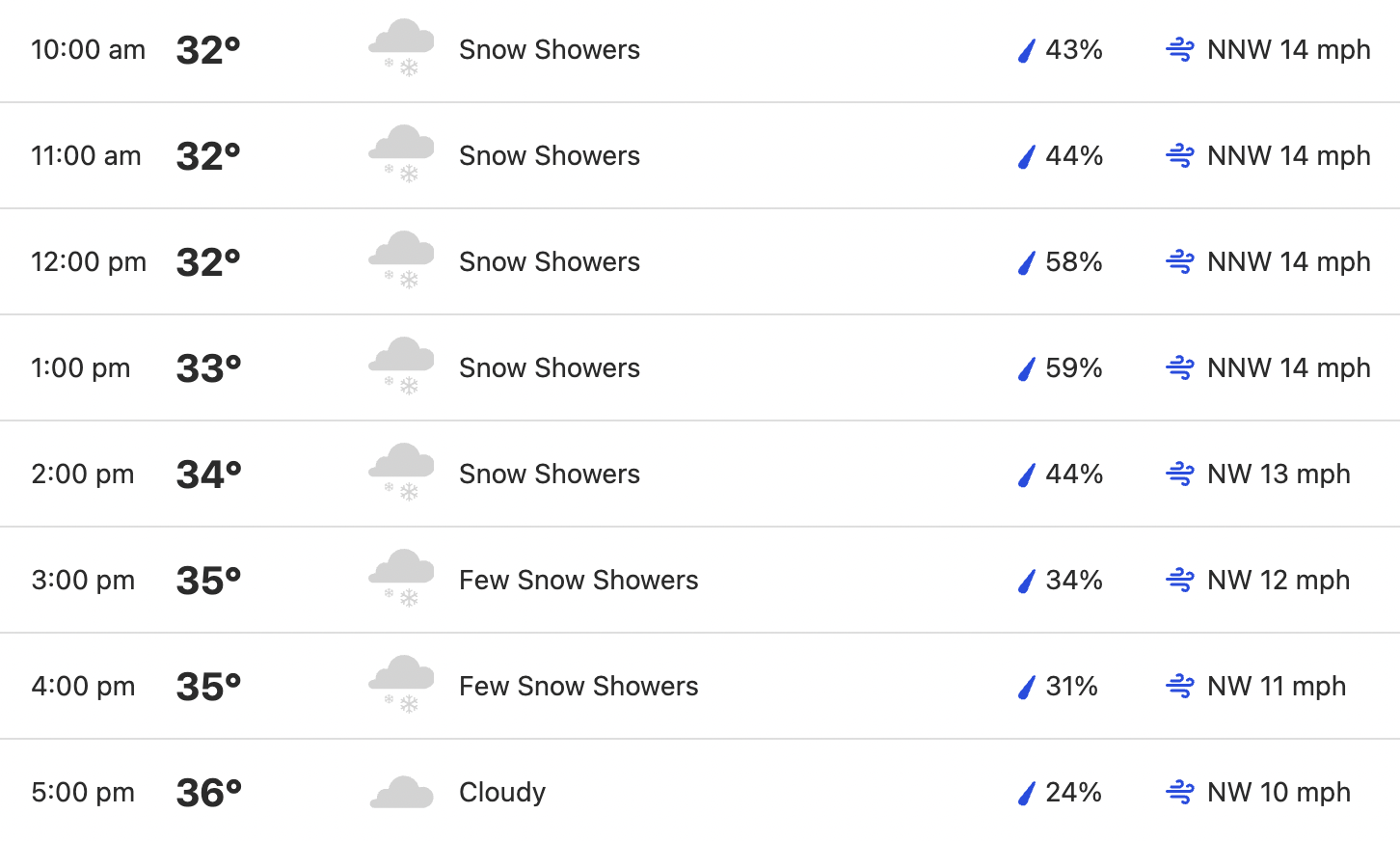Click the wind icon in the 11:00 am row
Image resolution: width=1400 pixels, height=841 pixels.
pos(1180,155)
